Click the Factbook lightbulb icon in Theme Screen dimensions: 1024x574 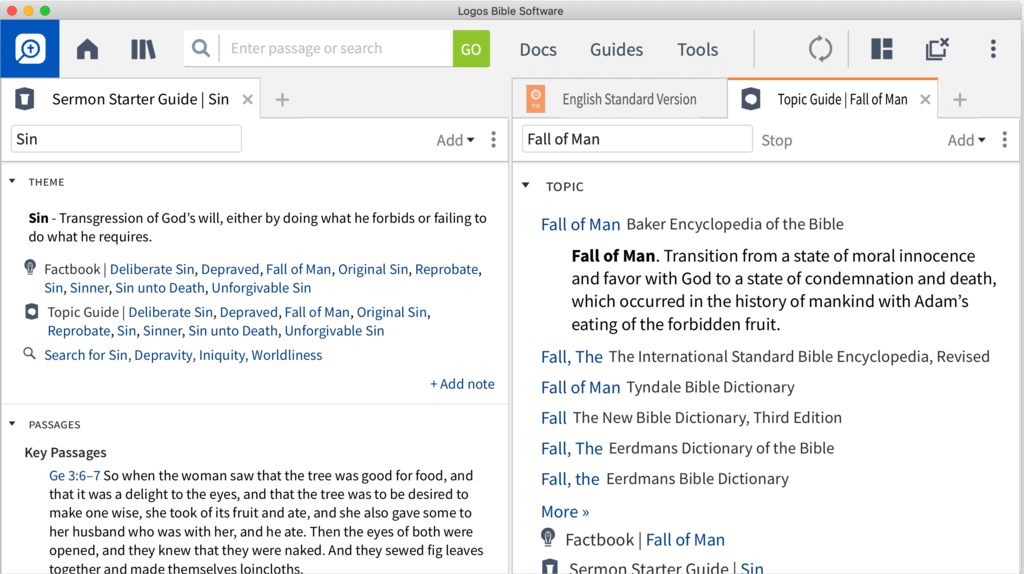click(x=30, y=268)
